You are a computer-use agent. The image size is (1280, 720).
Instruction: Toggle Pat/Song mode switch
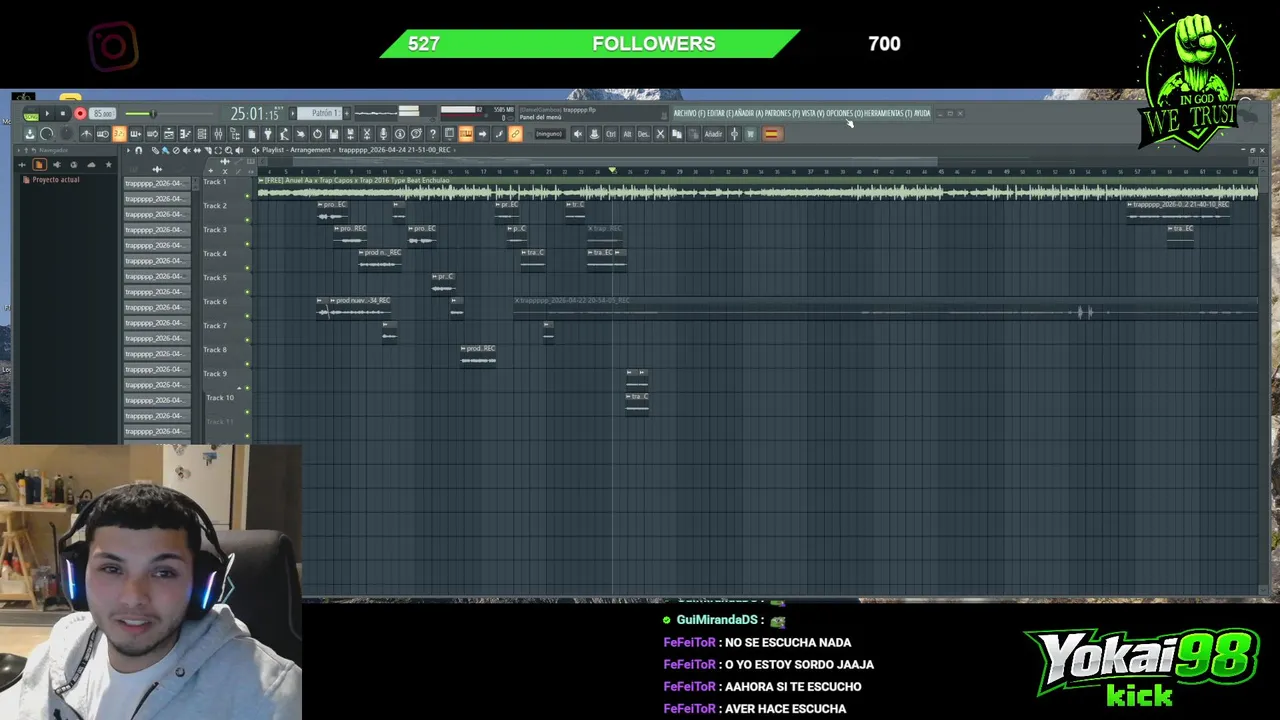click(x=31, y=113)
